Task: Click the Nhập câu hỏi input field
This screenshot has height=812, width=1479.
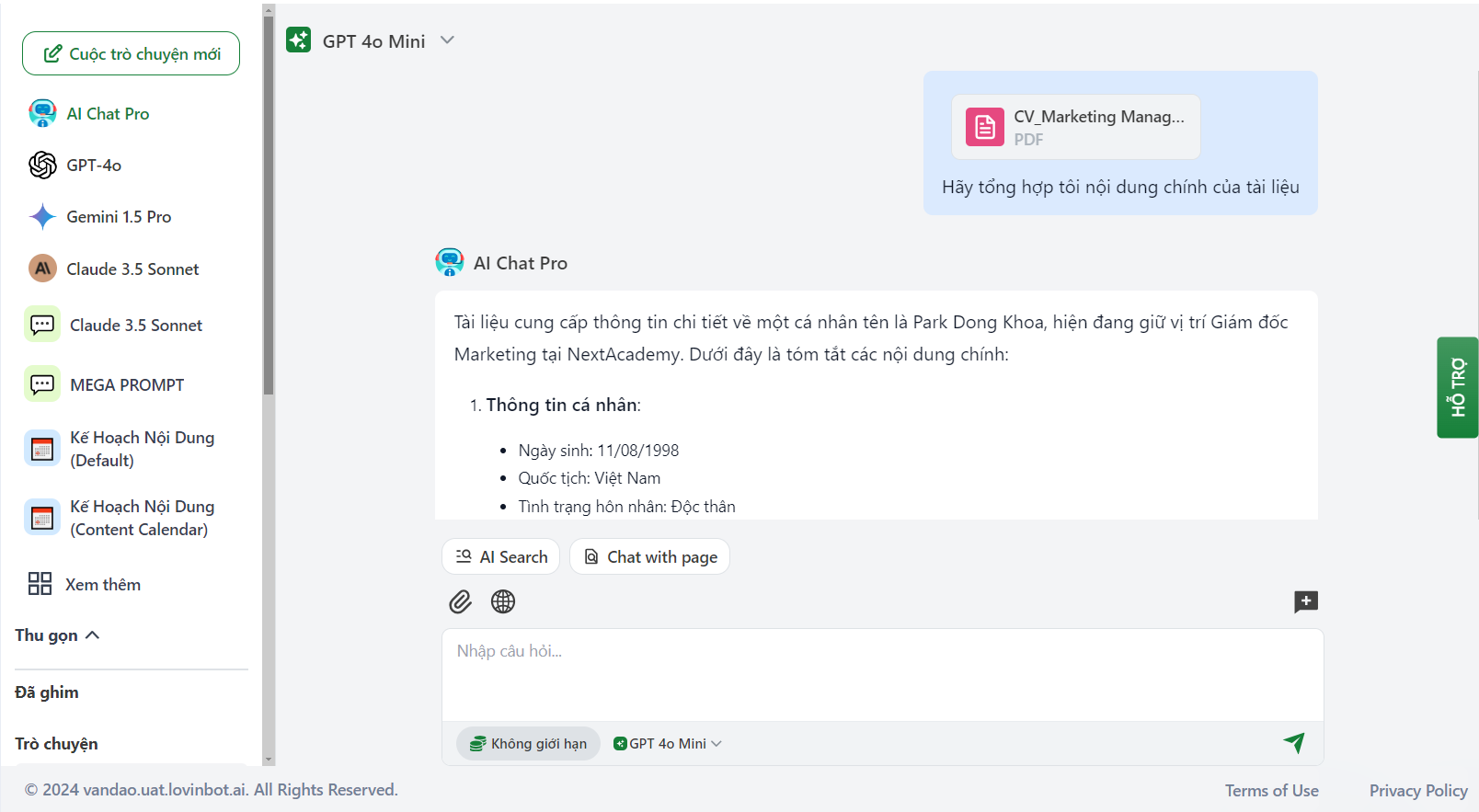Action: [881, 673]
